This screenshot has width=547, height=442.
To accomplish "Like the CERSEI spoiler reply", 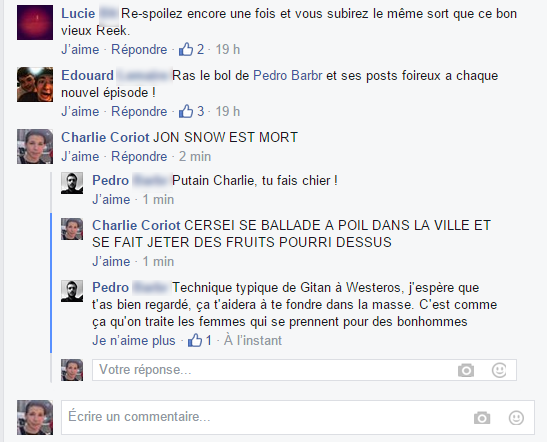I will click(x=111, y=261).
